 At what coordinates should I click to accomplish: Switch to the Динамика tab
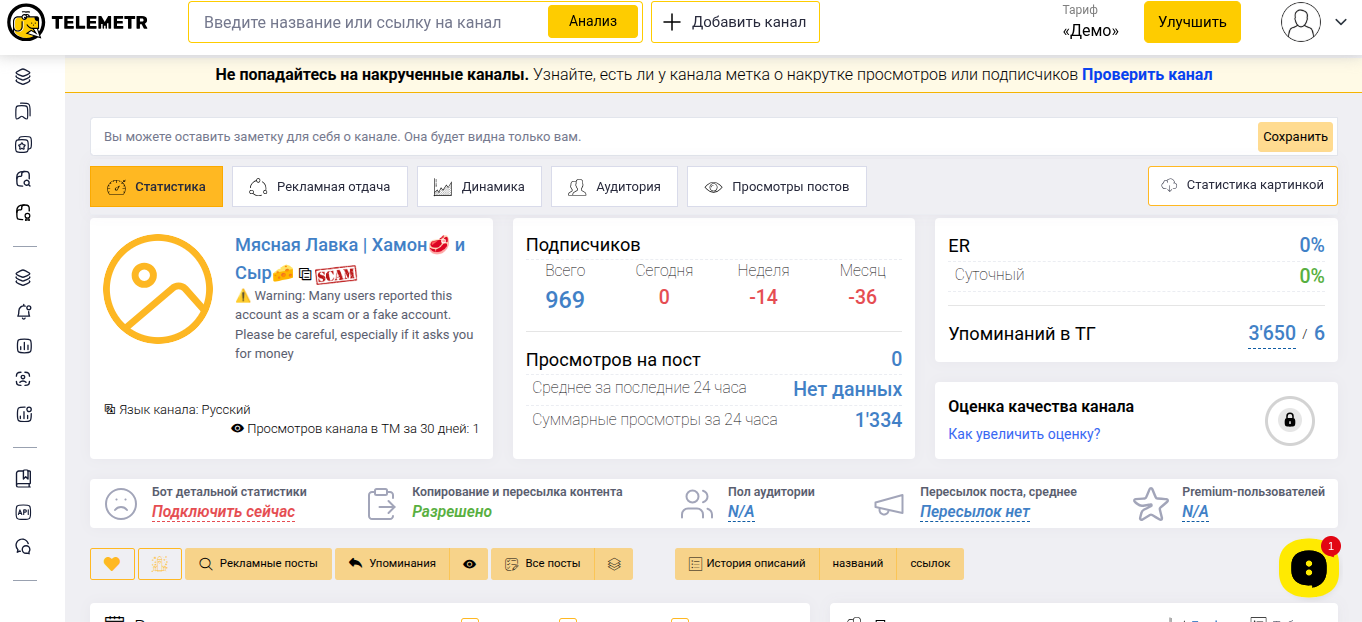click(x=479, y=187)
